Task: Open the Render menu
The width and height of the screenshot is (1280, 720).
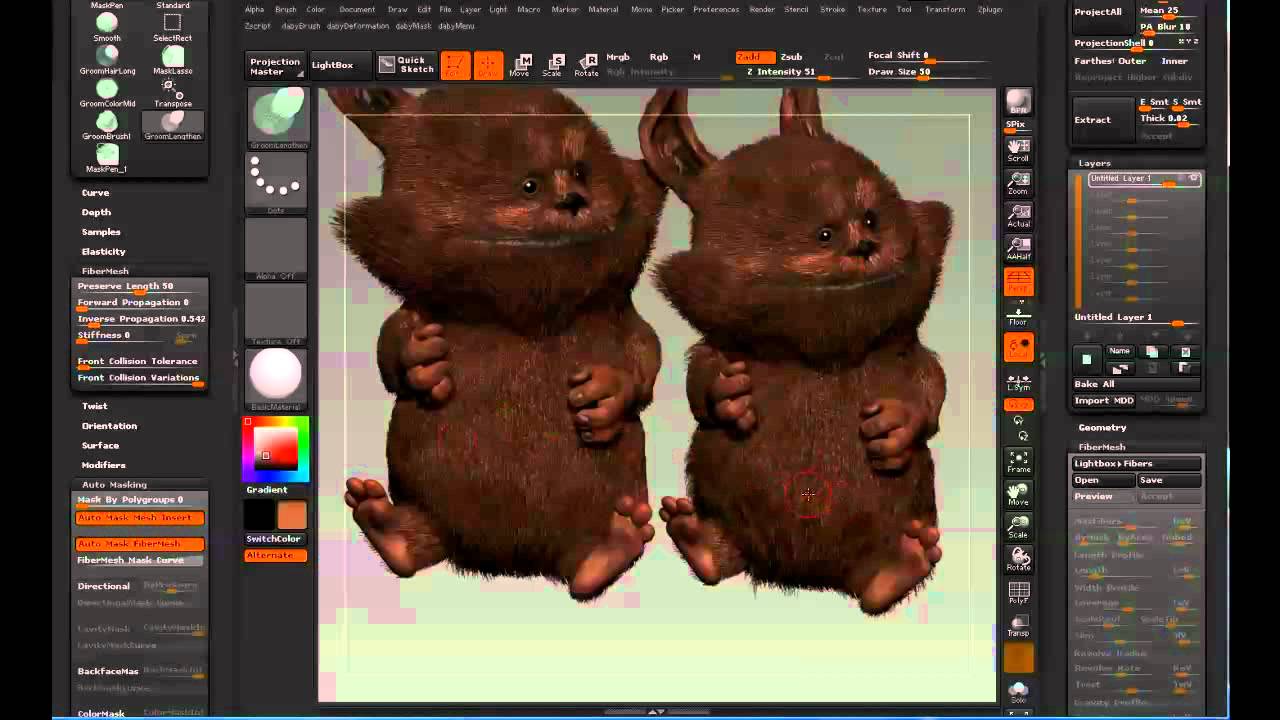Action: (762, 9)
